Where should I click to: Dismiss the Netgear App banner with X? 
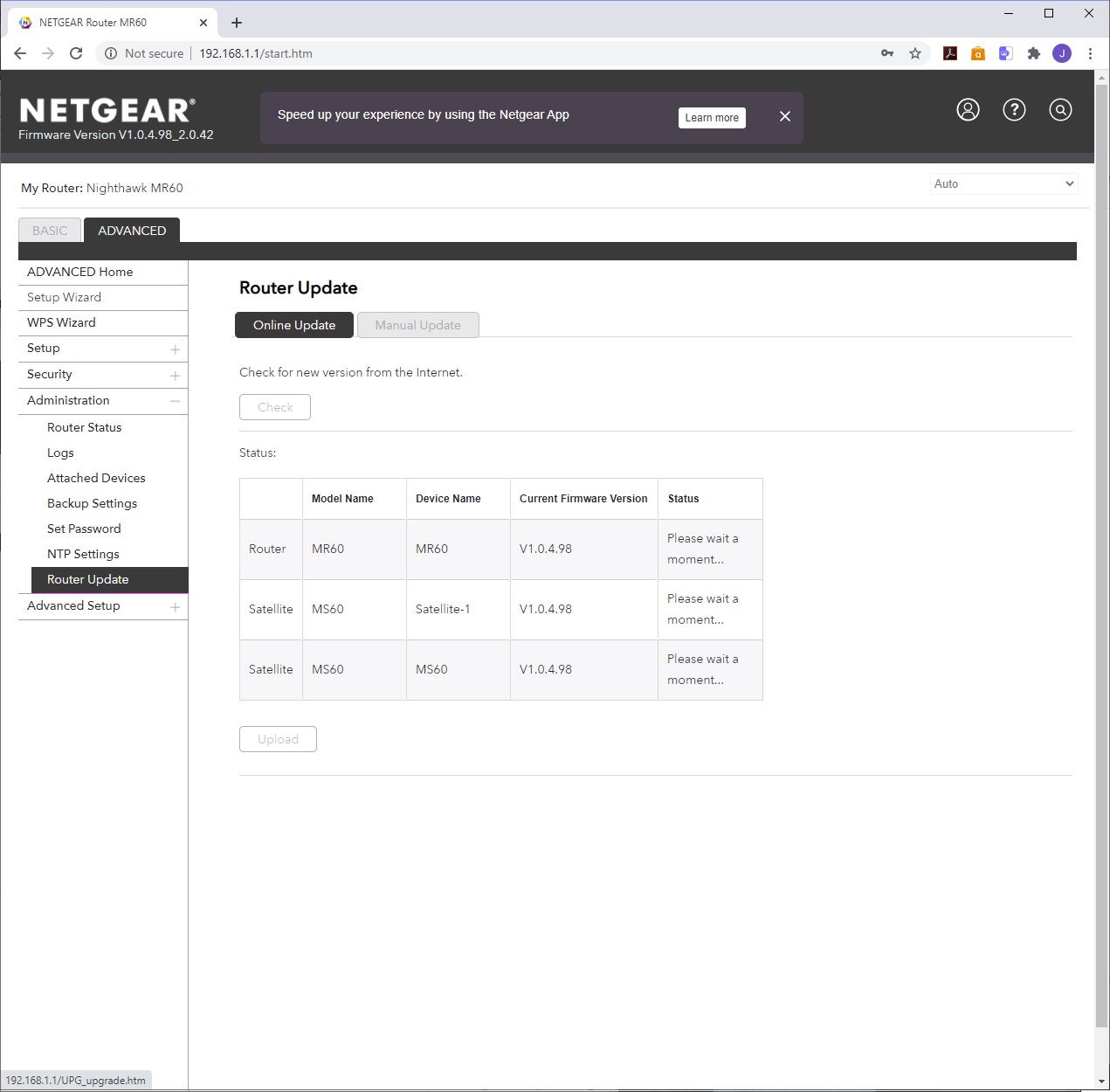coord(785,116)
